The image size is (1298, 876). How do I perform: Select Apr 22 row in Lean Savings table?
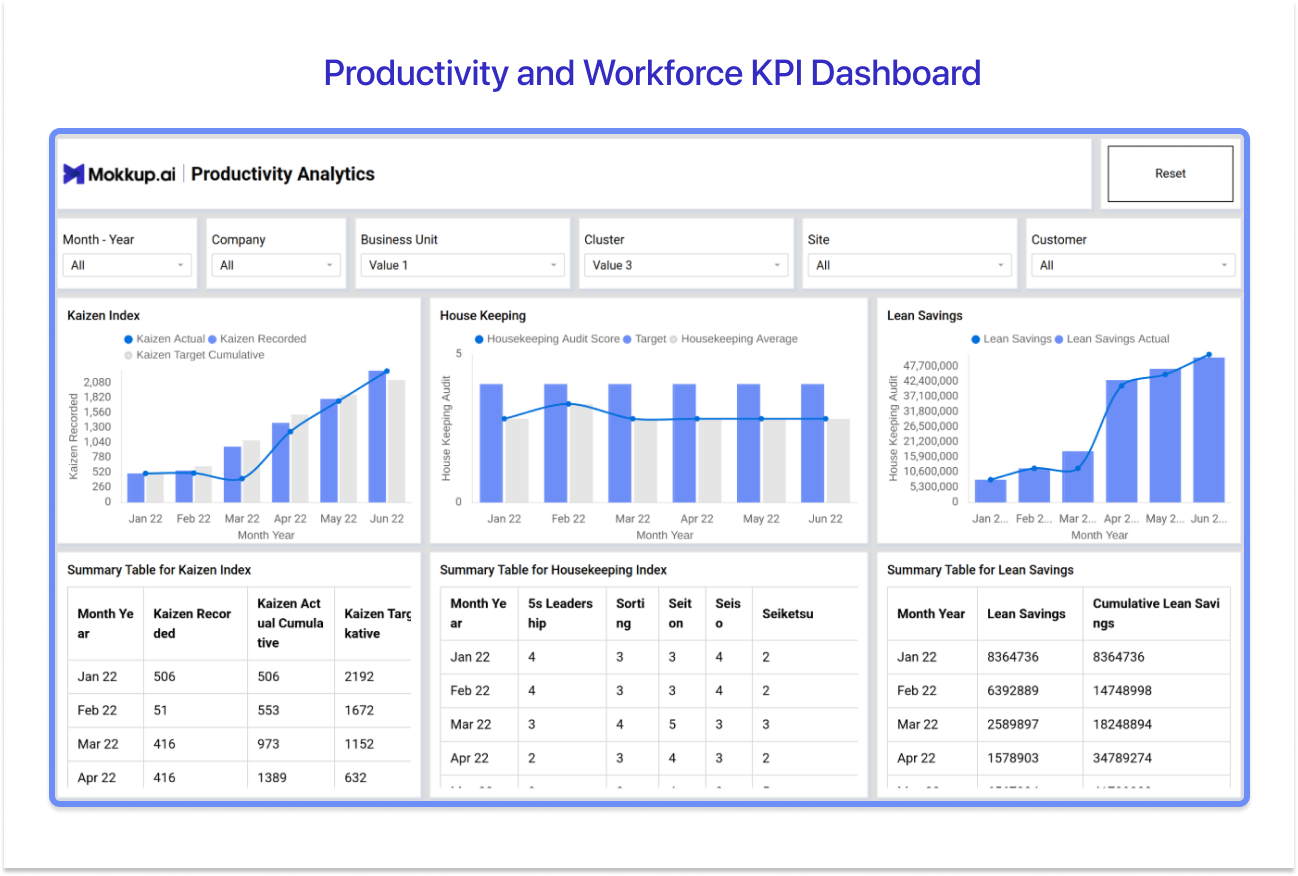[x=1059, y=758]
